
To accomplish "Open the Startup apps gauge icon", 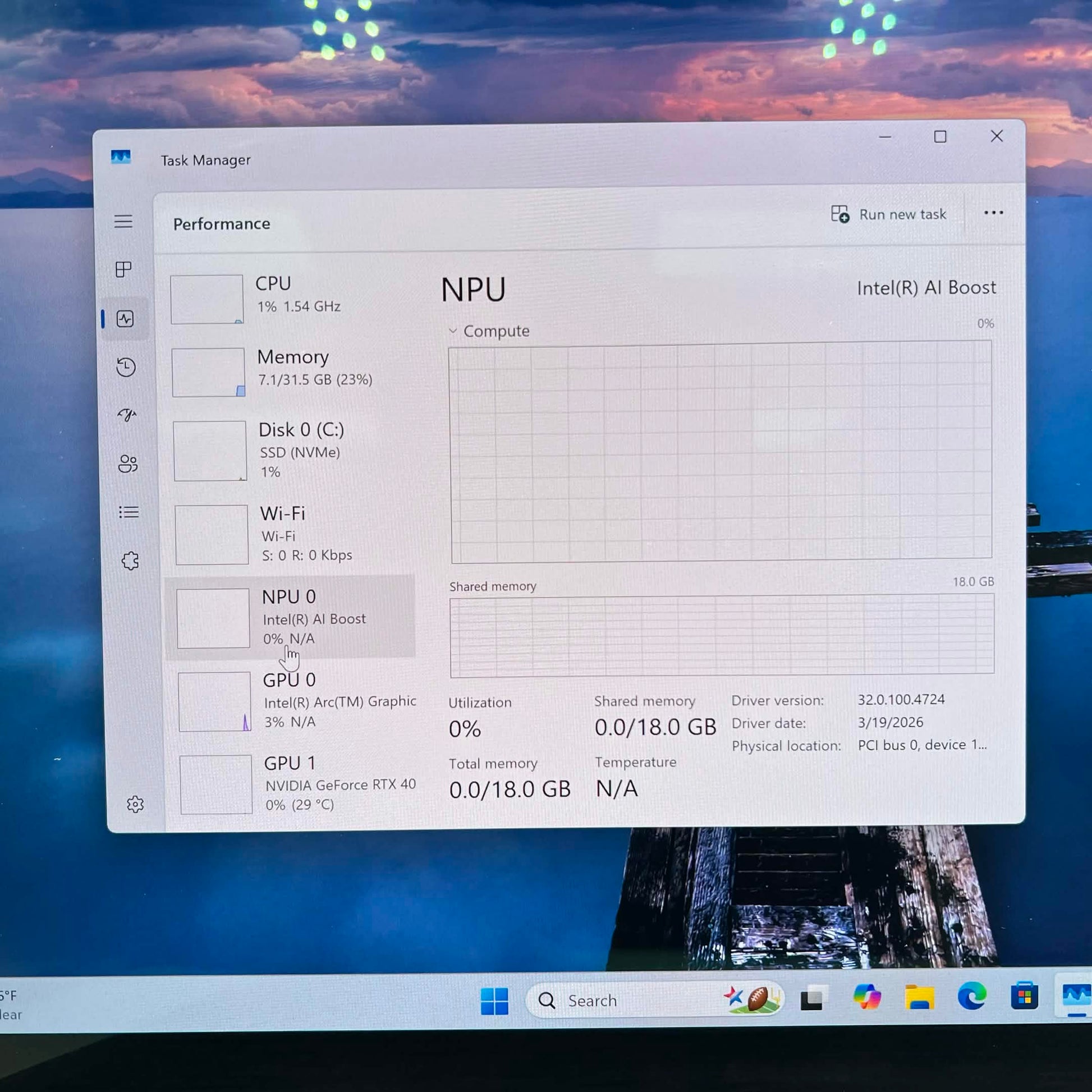I will pos(127,415).
